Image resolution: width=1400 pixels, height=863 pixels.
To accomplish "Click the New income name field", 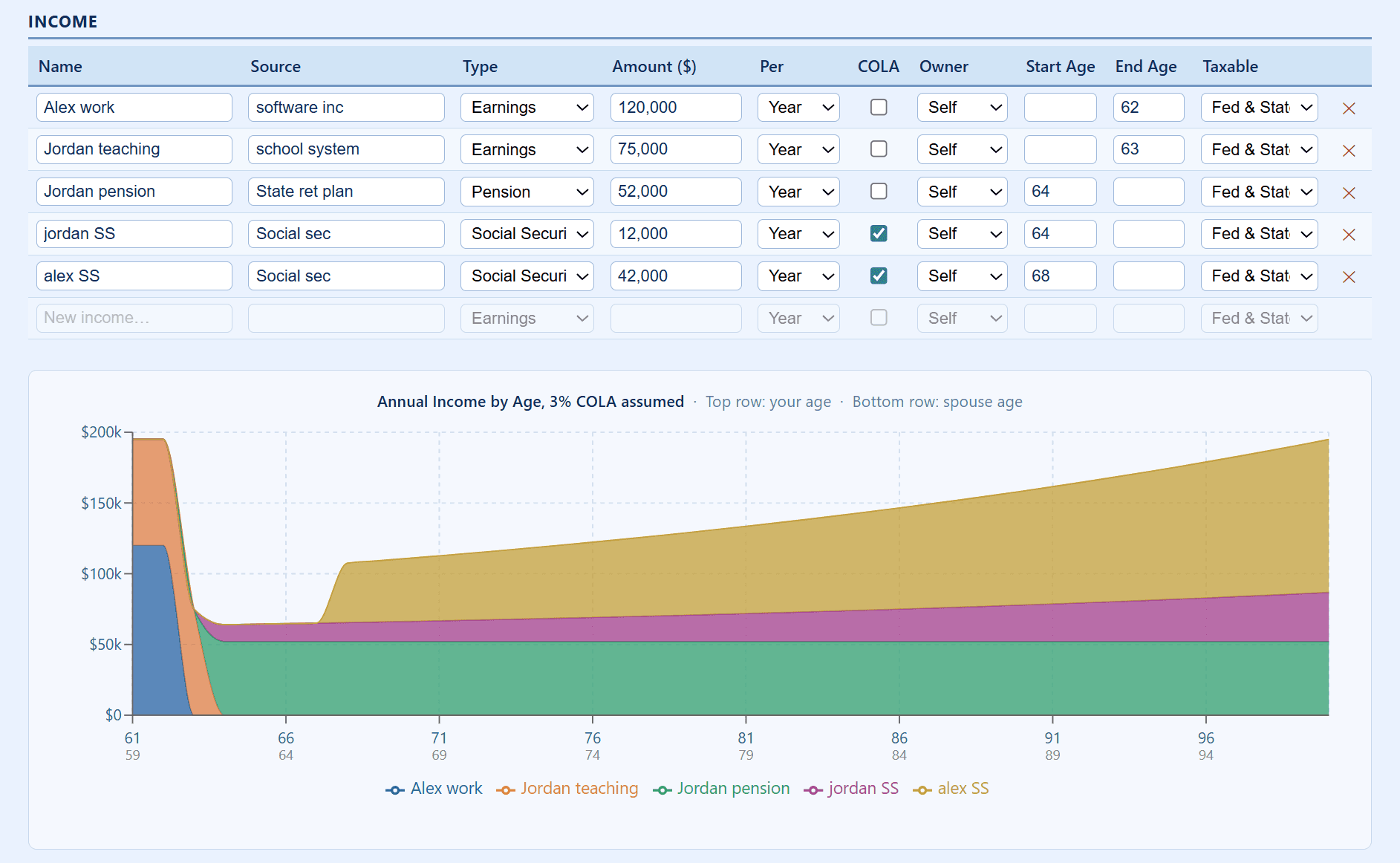I will pyautogui.click(x=134, y=318).
